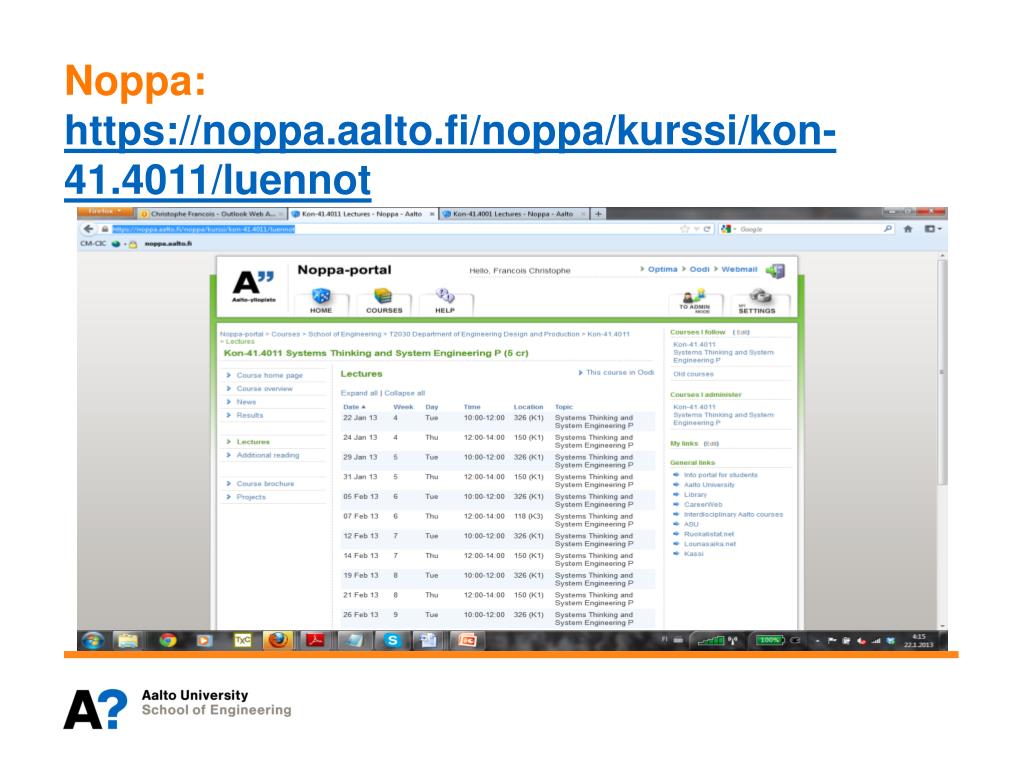
Task: Open the Kassi general link
Action: coord(694,554)
